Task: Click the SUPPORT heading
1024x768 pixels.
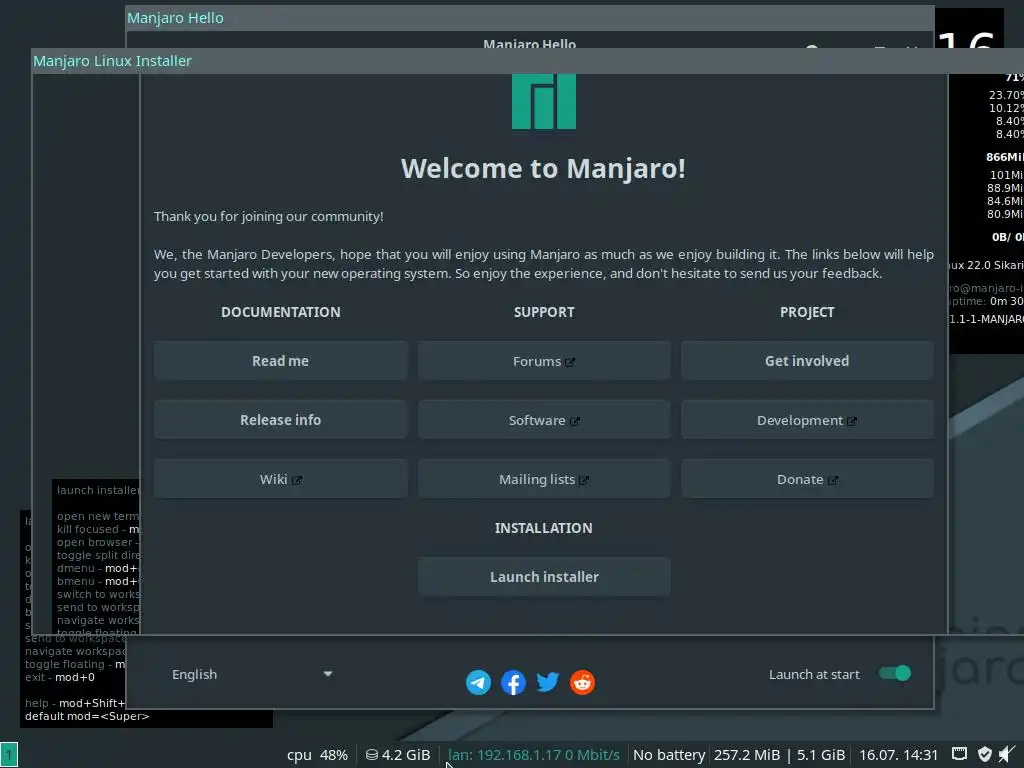Action: (x=544, y=312)
